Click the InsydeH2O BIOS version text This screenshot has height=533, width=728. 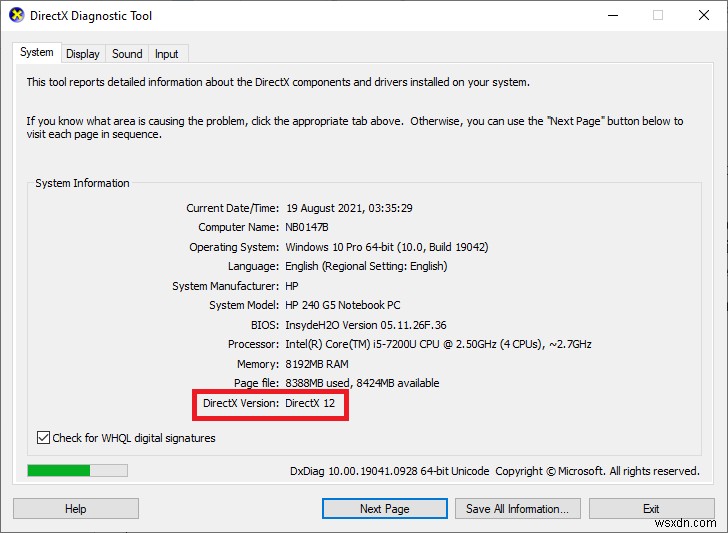366,325
